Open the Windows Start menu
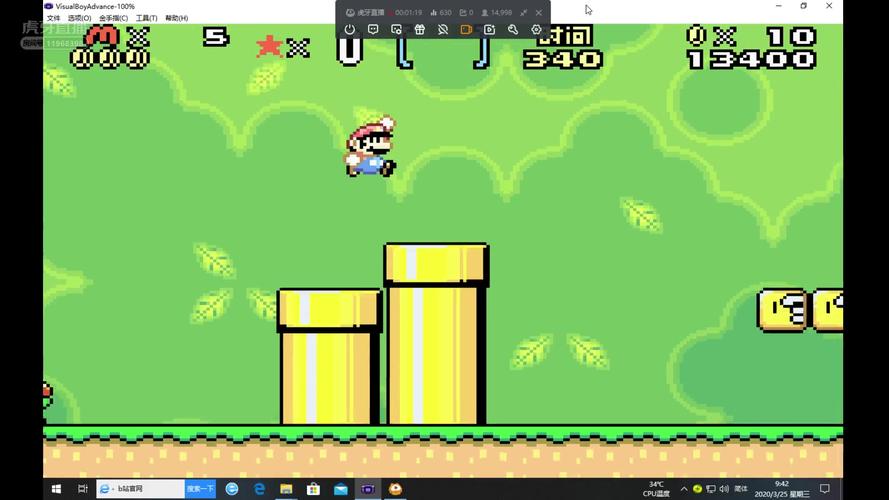Screen dimensions: 889x500 [56, 489]
